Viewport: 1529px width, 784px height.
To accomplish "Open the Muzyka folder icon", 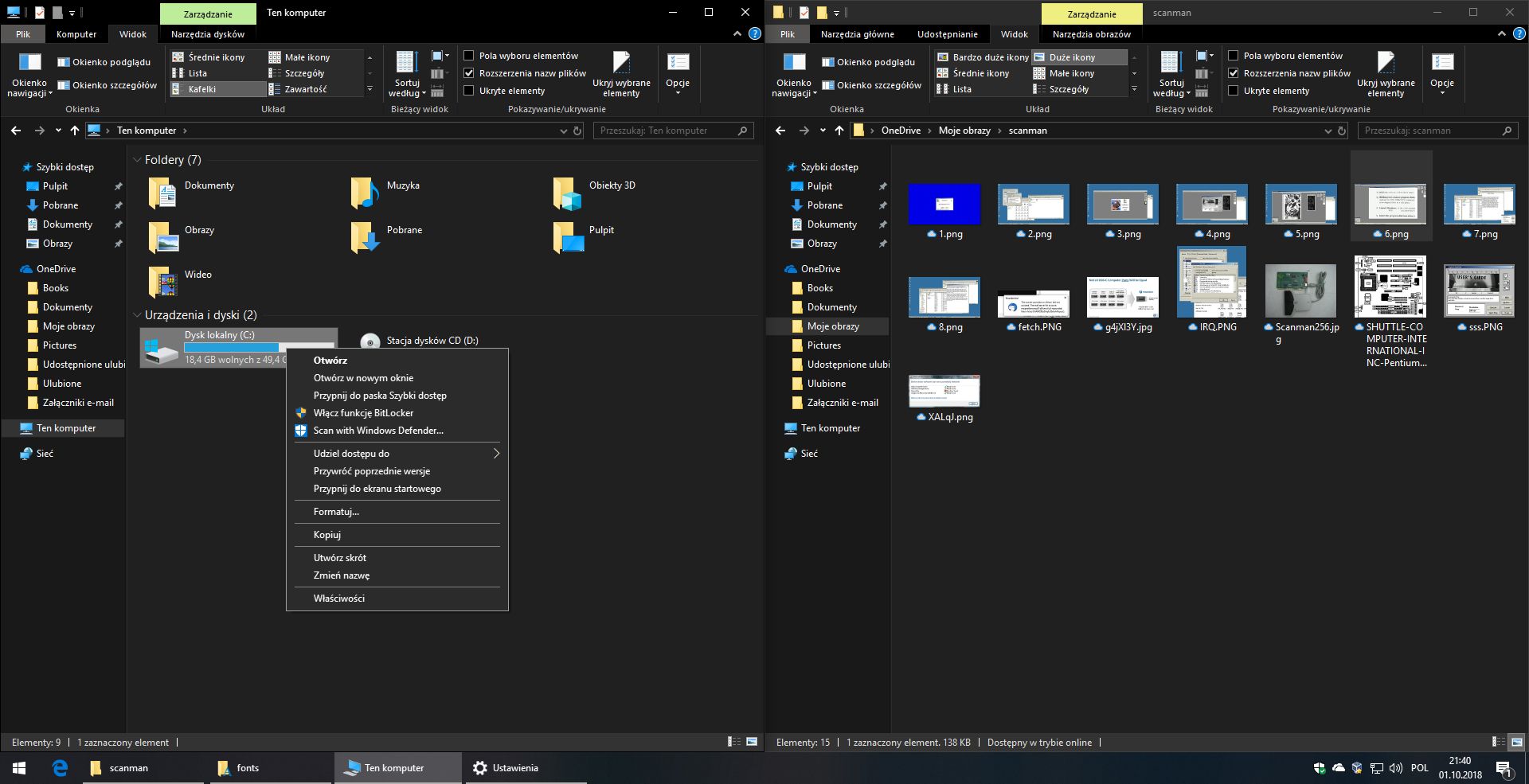I will (x=364, y=193).
